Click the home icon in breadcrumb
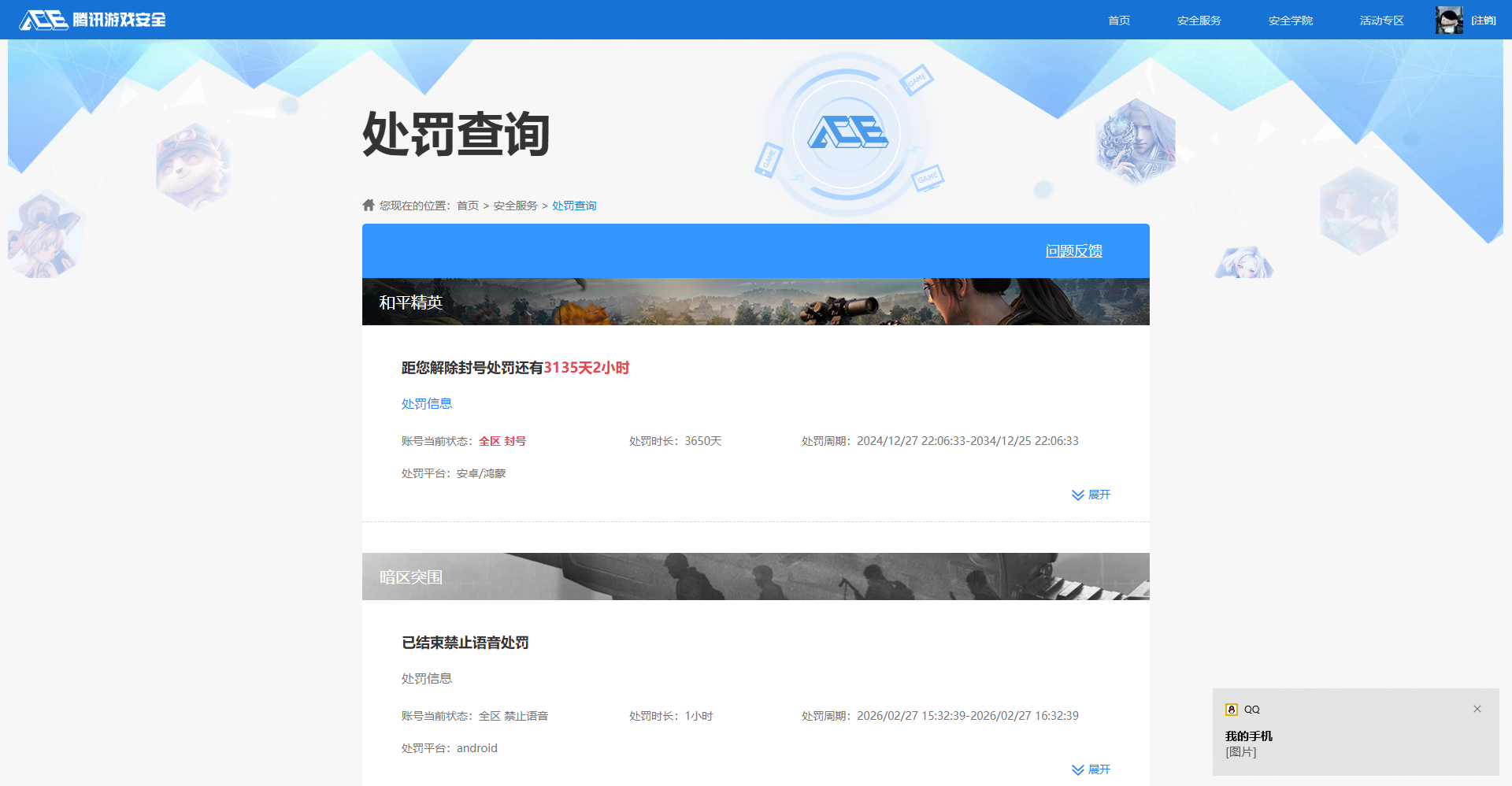 click(369, 205)
